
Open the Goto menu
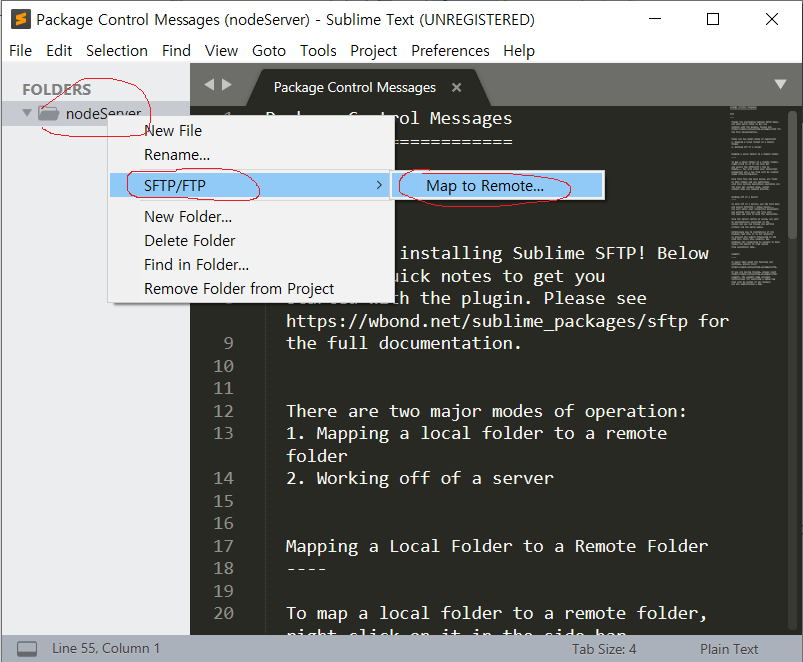[x=269, y=51]
